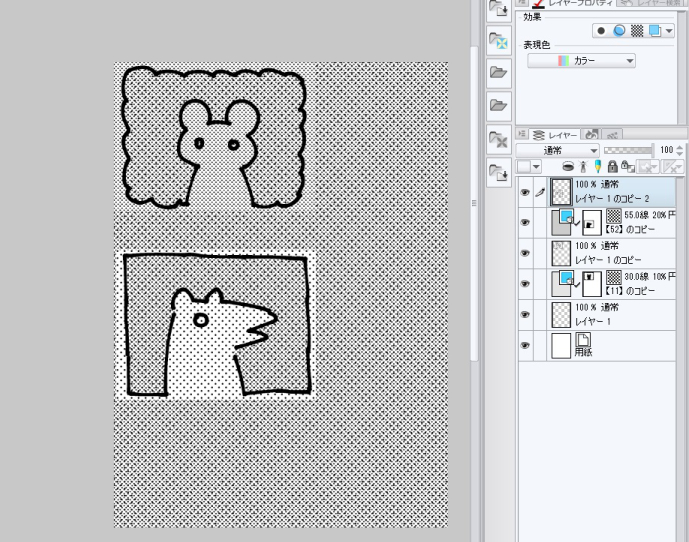Viewport: 689px width, 542px height.
Task: Click the Clip to layer below icon
Action: [x=567, y=167]
